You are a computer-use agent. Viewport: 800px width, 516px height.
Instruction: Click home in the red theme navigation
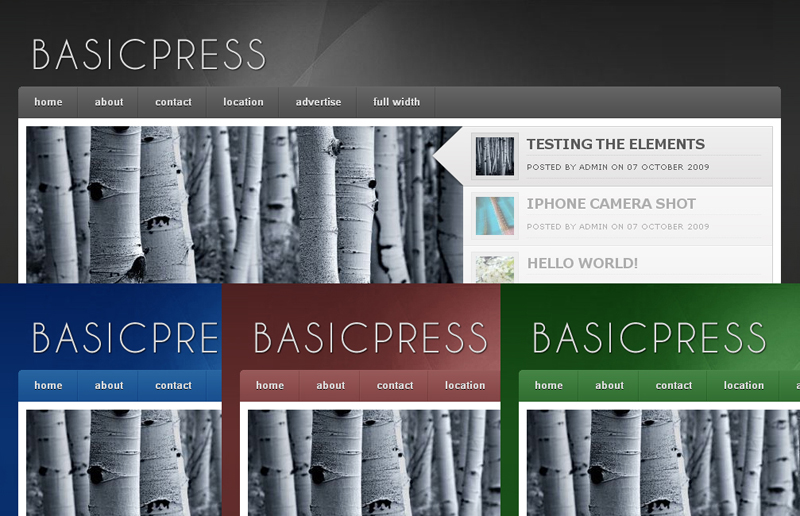pos(269,386)
